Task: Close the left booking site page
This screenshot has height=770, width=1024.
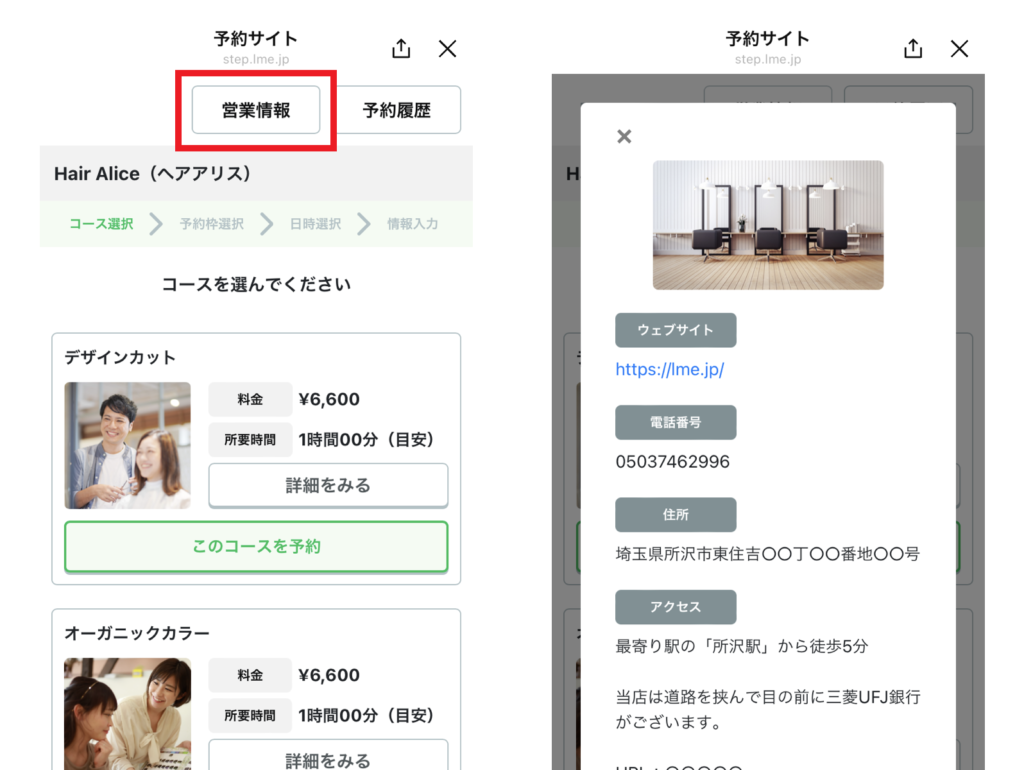Action: coord(447,49)
